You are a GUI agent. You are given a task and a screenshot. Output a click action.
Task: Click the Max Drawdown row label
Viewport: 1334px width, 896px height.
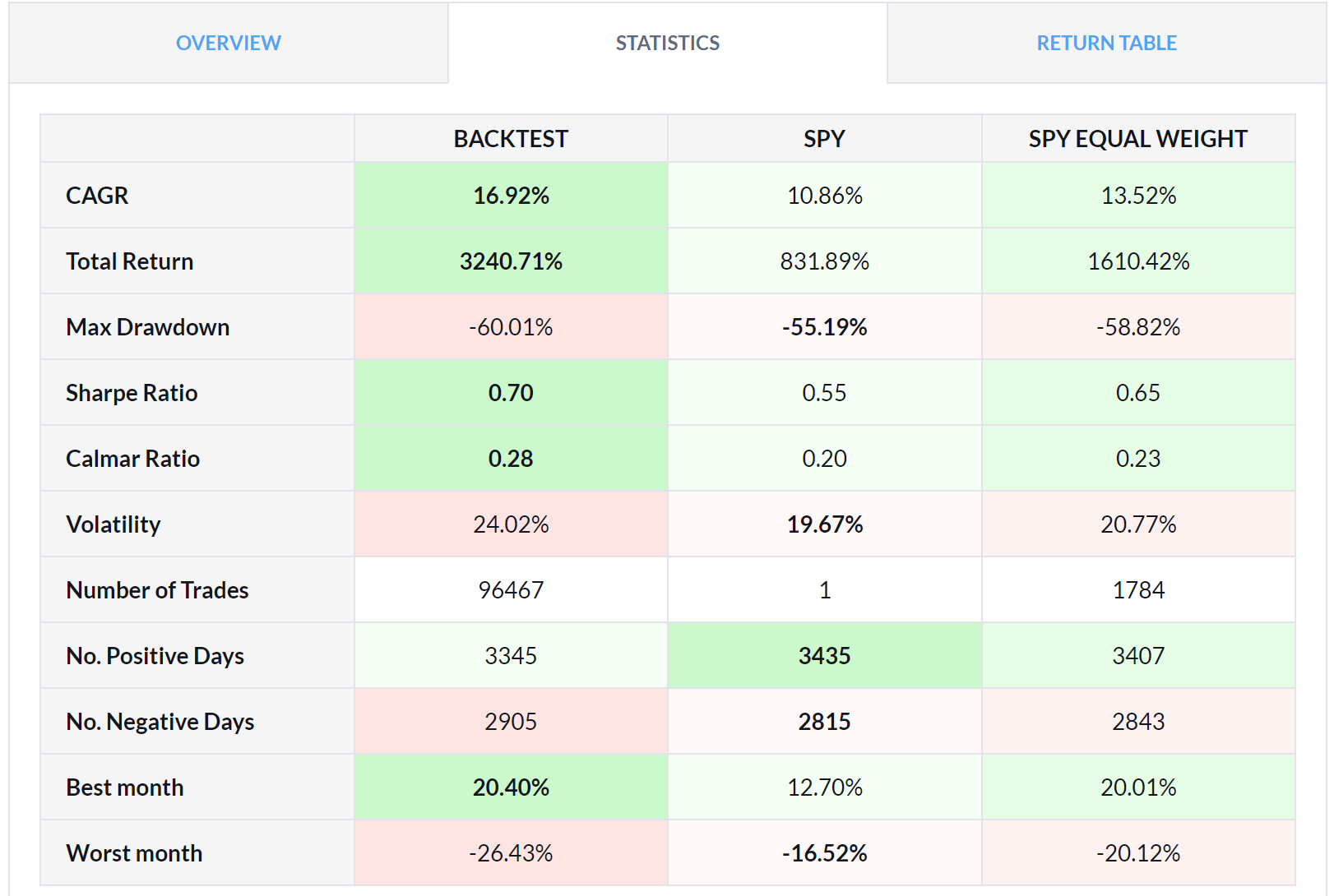tap(148, 327)
